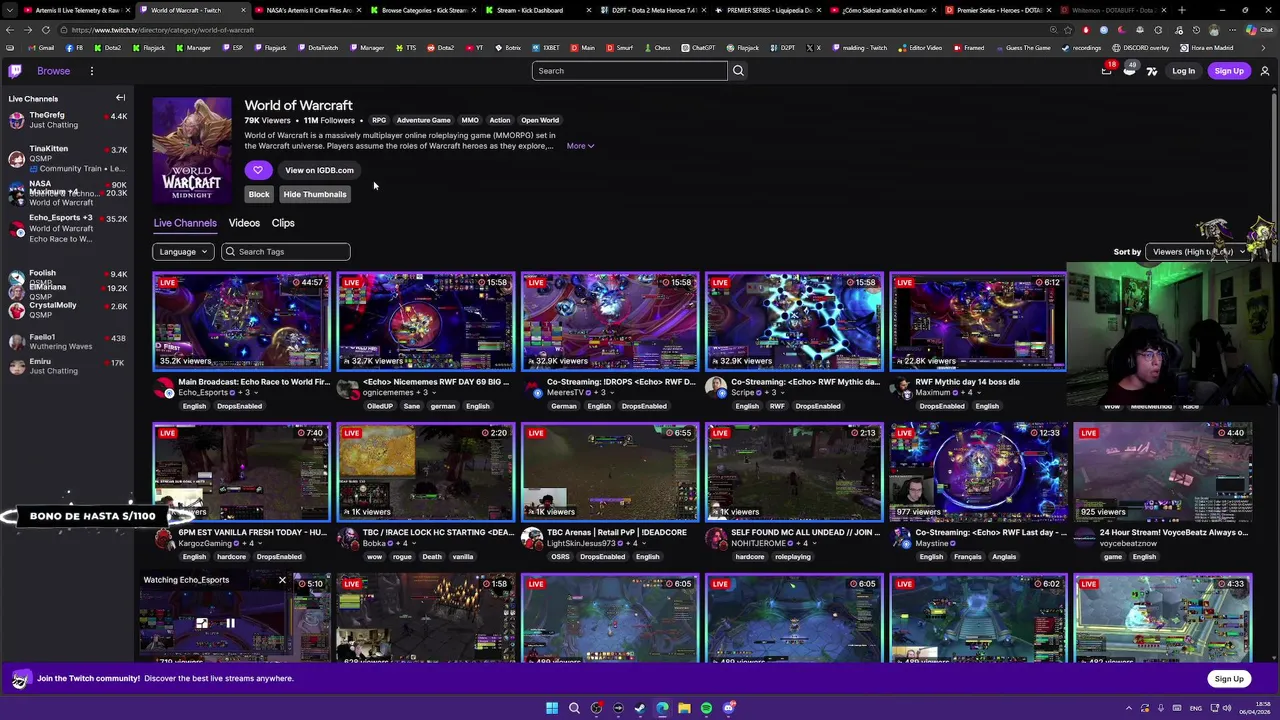Screen dimensions: 1280x720
Task: Open File Explorer from the taskbar
Action: [x=684, y=708]
